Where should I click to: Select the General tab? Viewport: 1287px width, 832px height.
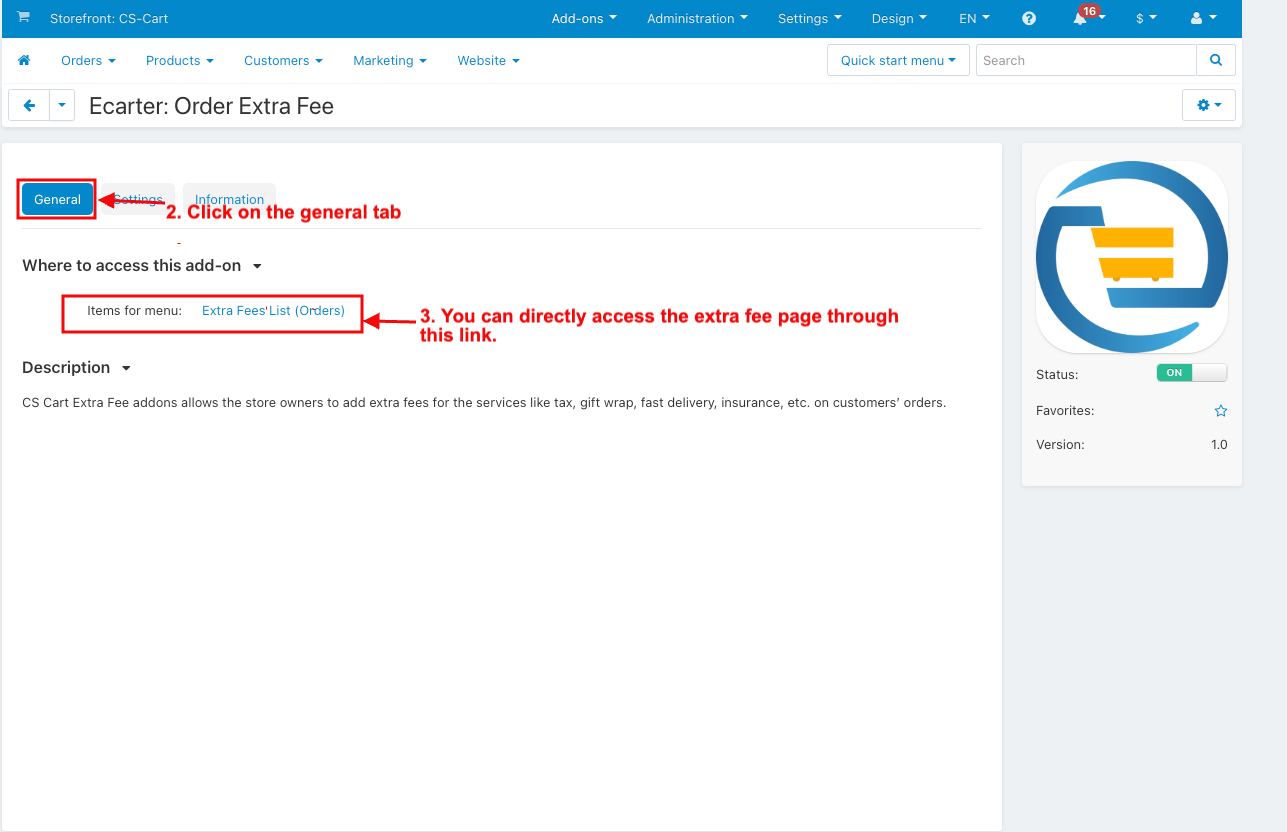[57, 199]
